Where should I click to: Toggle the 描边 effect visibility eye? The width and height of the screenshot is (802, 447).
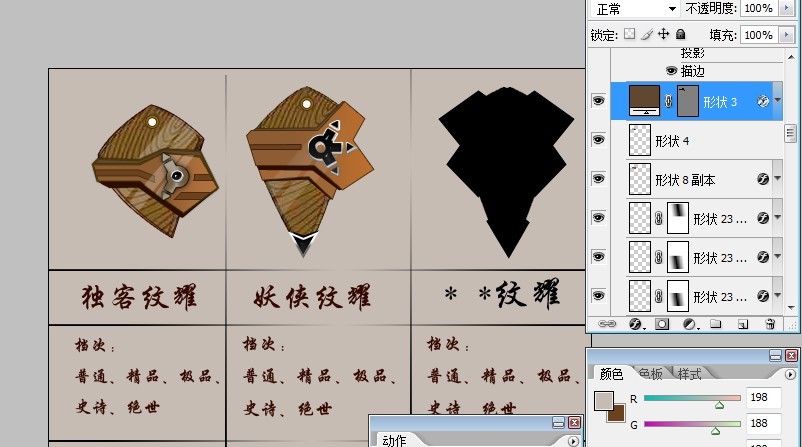coord(672,71)
